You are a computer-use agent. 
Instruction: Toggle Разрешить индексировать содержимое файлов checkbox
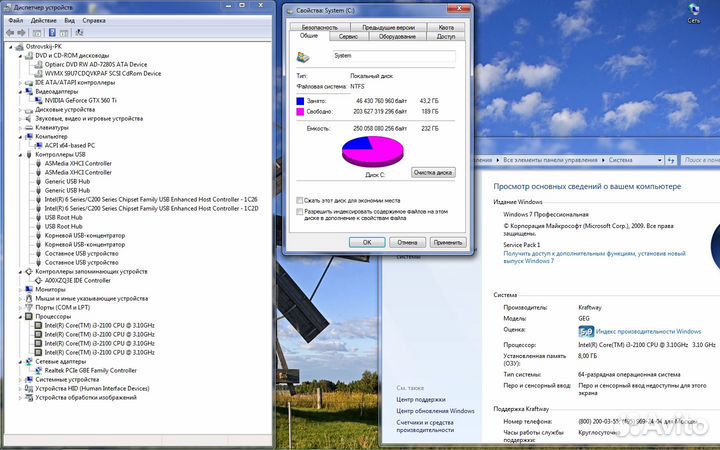pos(300,212)
